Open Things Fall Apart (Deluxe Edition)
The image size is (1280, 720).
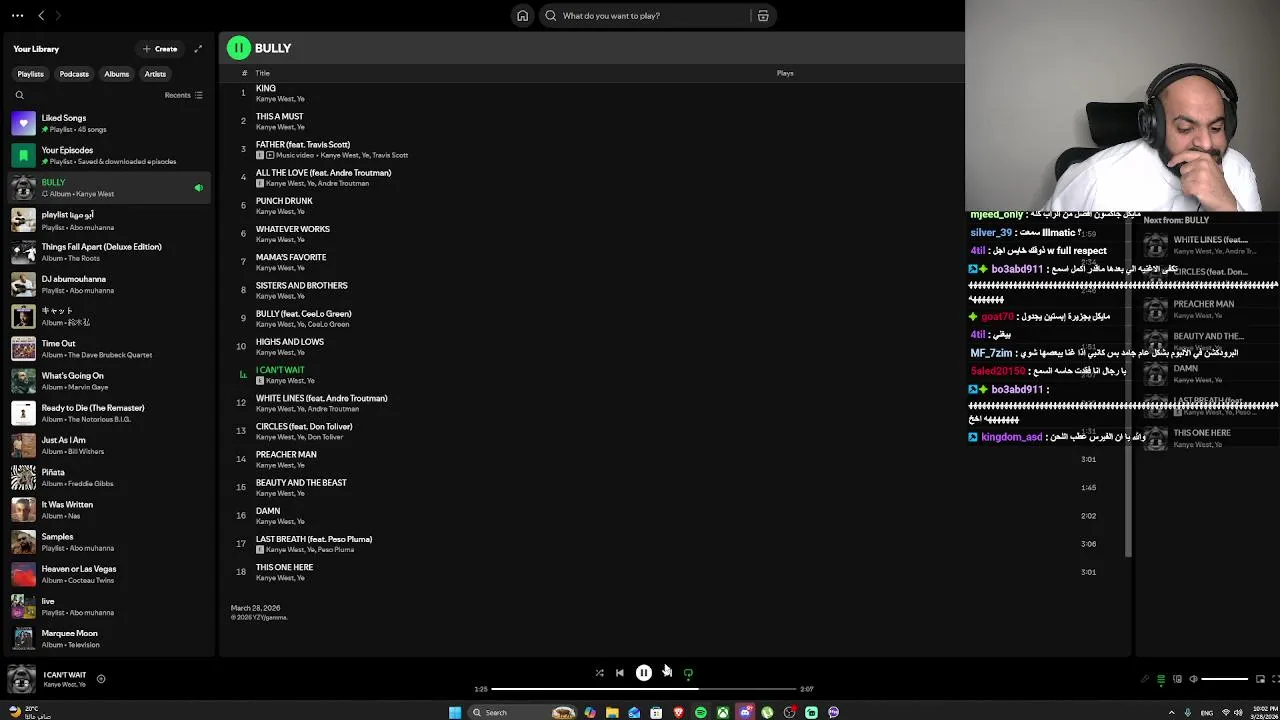[x=109, y=252]
